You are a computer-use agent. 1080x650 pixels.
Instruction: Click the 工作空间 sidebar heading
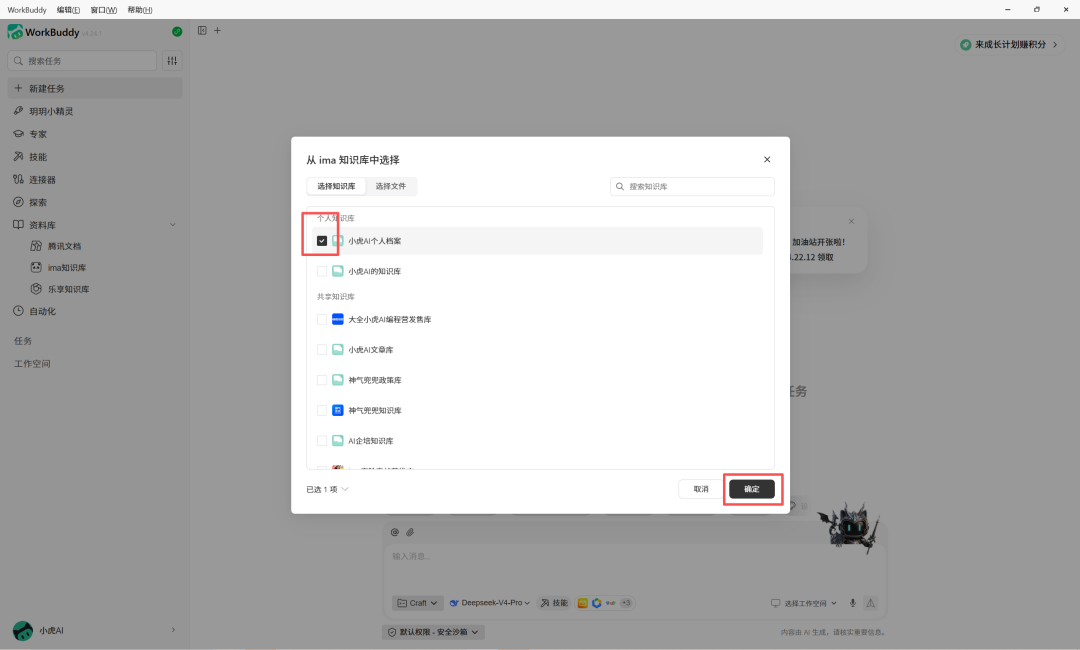coord(32,364)
